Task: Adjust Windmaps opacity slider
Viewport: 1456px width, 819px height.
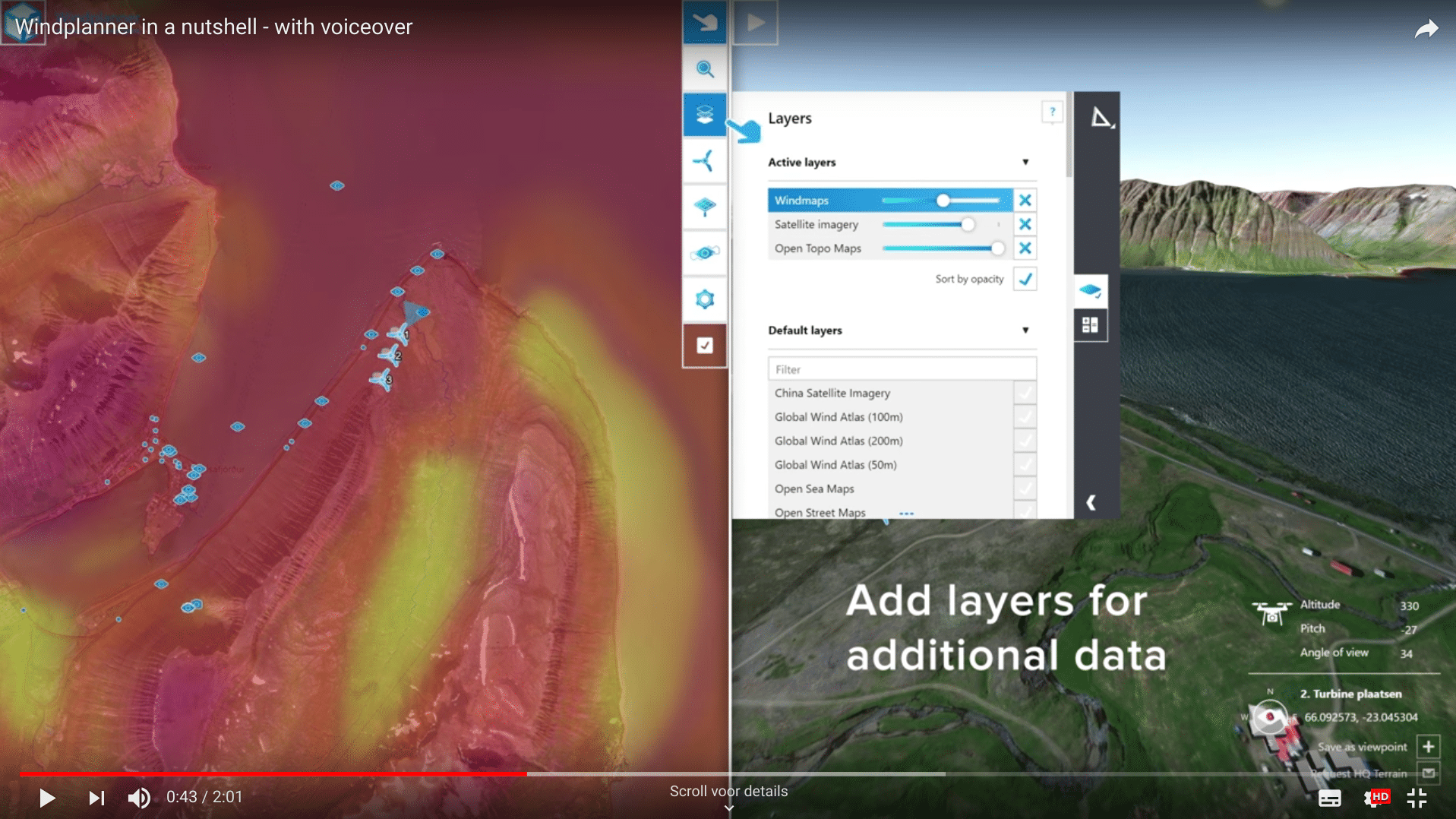Action: (943, 201)
